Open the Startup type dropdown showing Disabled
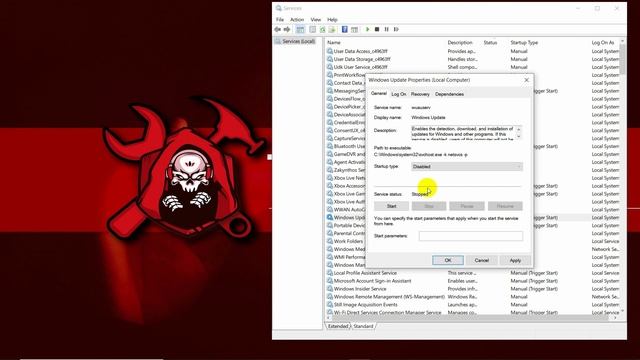The image size is (640, 360). pos(467,167)
